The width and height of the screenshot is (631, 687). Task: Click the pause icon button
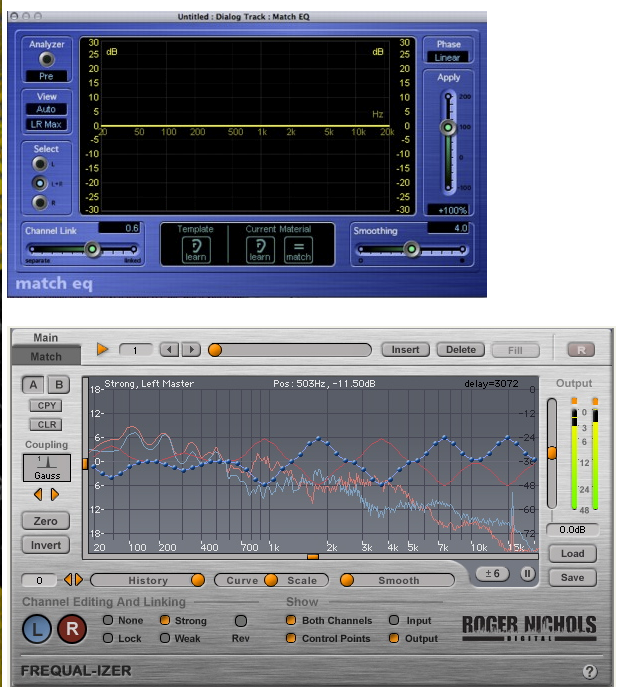pyautogui.click(x=528, y=574)
